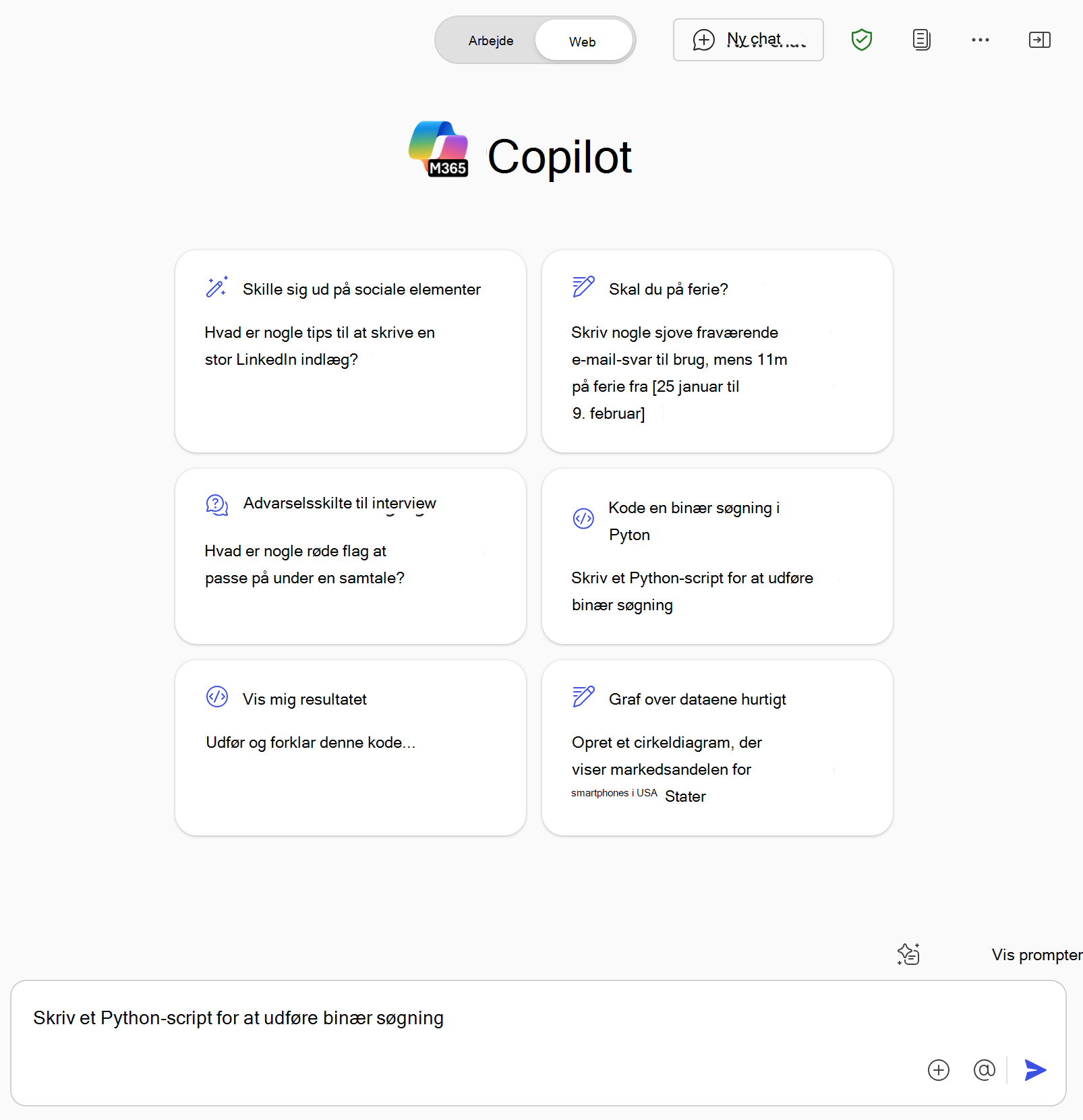Select the 'Skal du på ferie?' prompt card

pyautogui.click(x=718, y=351)
